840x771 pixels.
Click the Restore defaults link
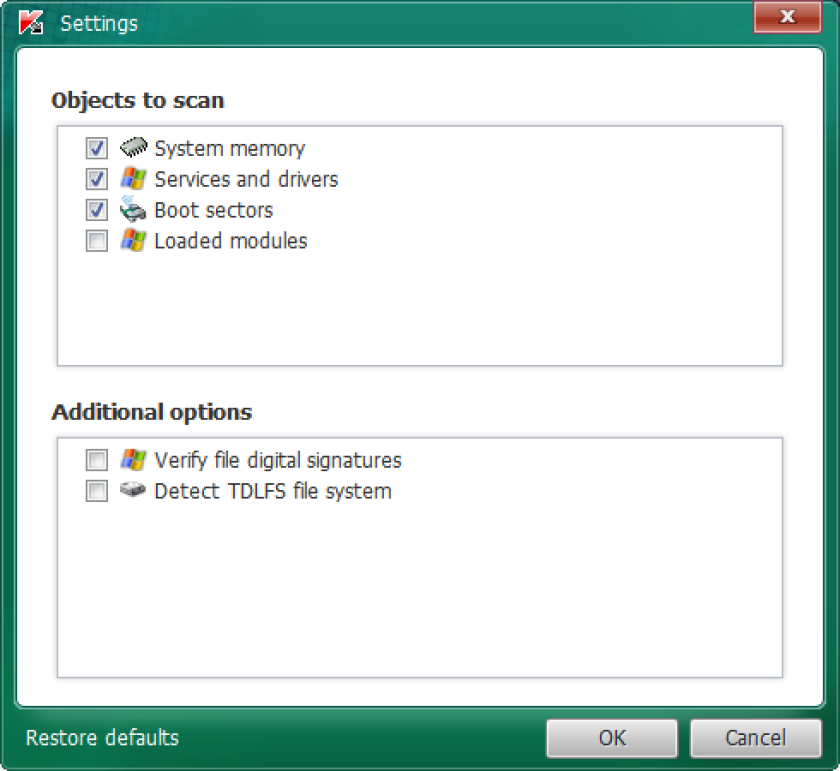click(102, 738)
